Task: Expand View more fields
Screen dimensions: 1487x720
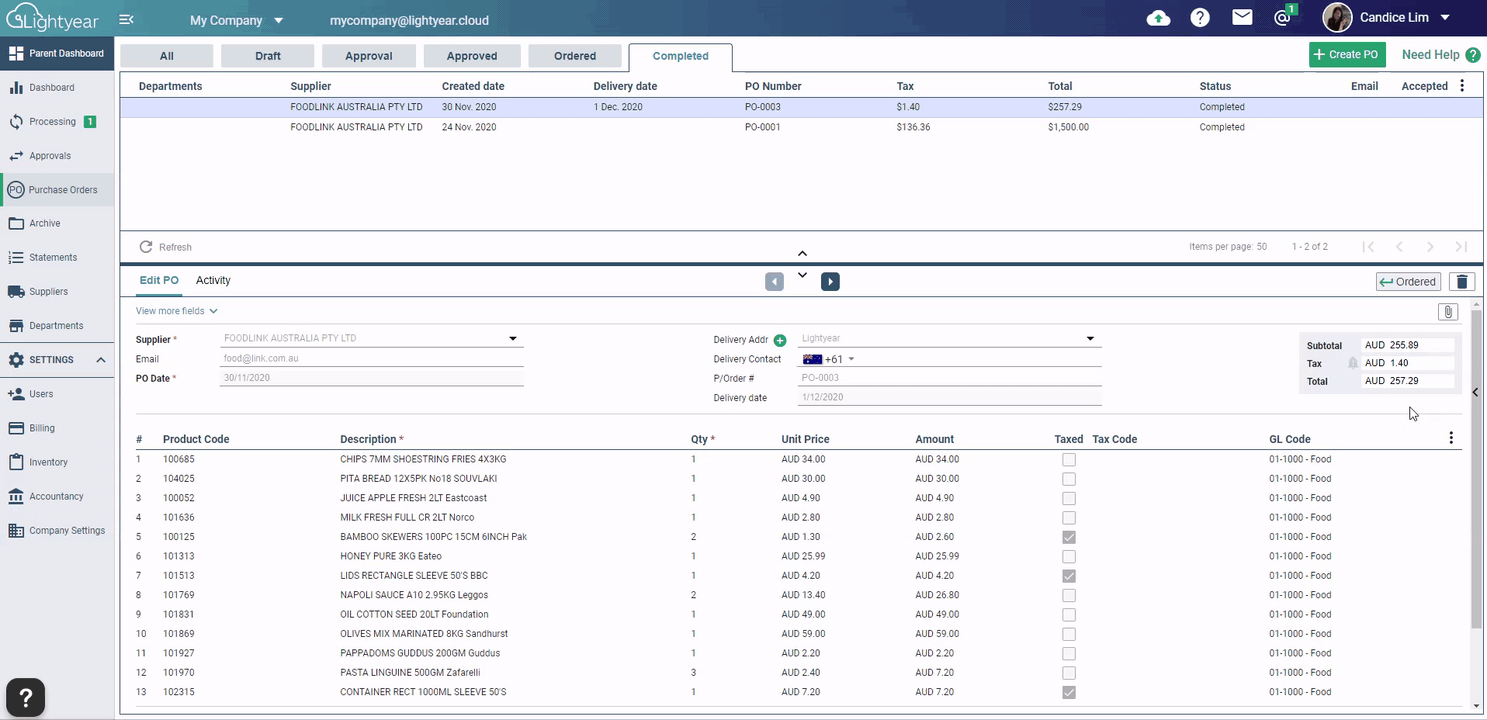Action: click(x=176, y=311)
